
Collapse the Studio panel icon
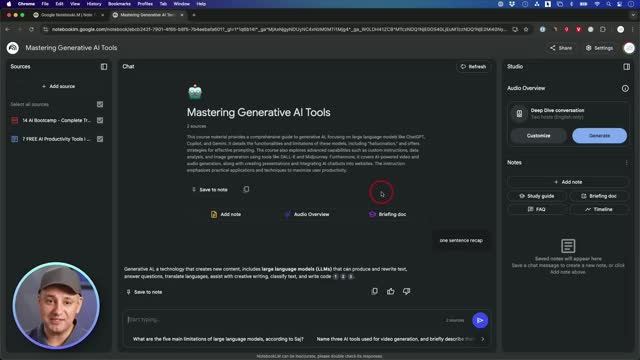click(627, 67)
